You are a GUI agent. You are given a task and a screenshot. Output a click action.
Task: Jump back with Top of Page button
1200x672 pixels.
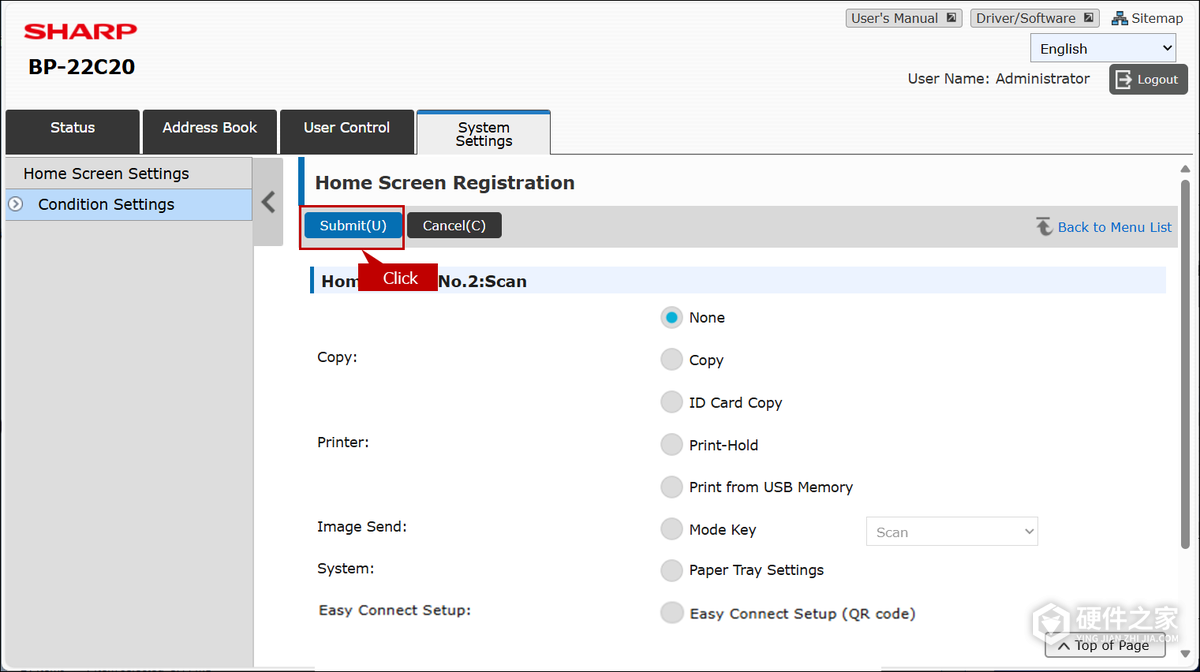click(x=1105, y=645)
